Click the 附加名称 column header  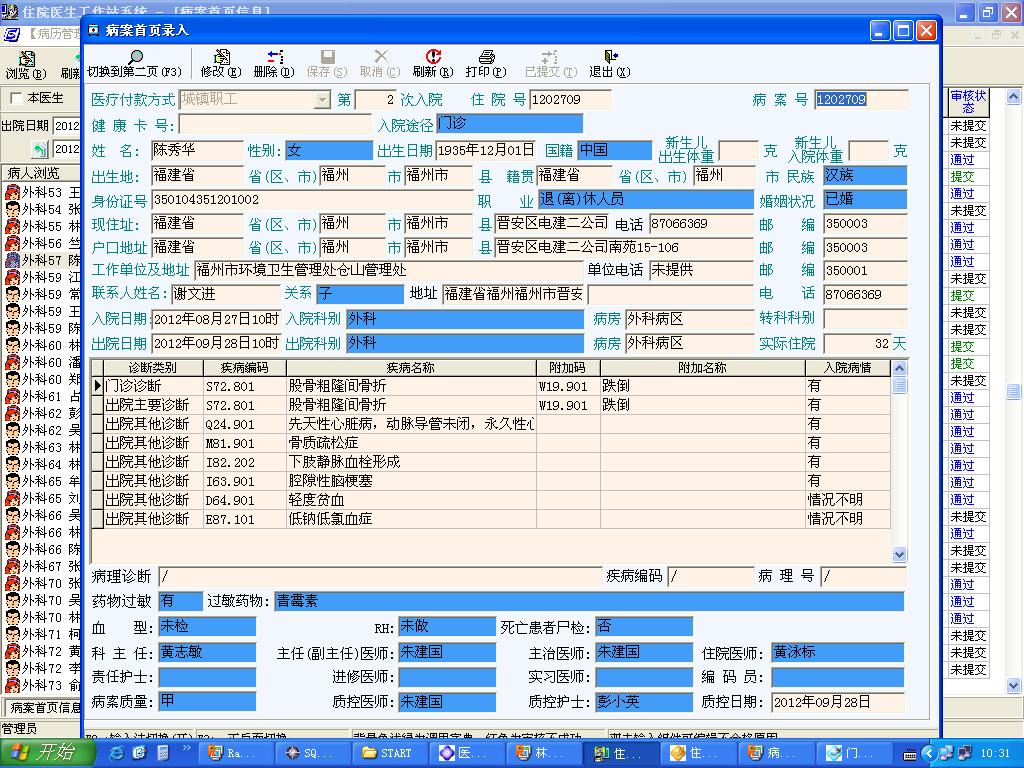(x=702, y=368)
